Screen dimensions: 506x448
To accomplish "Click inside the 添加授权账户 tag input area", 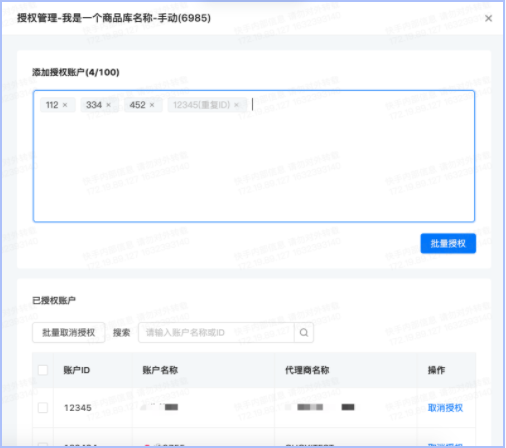I will pyautogui.click(x=254, y=156).
